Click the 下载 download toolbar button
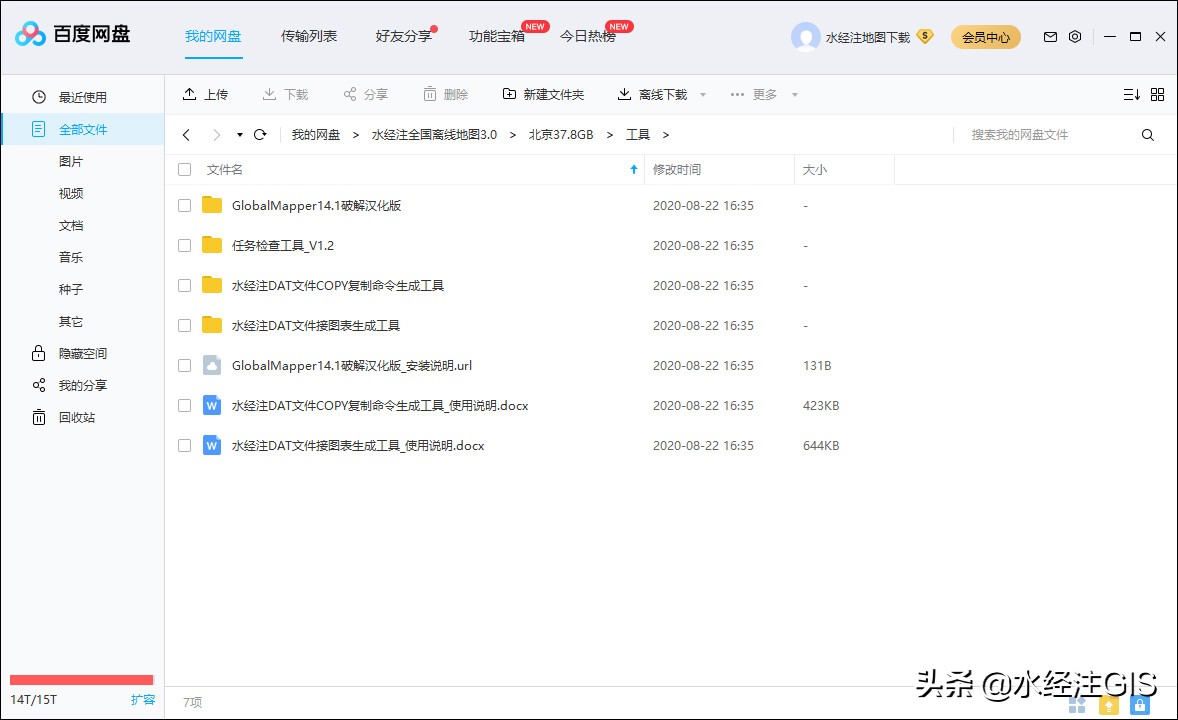 (285, 94)
